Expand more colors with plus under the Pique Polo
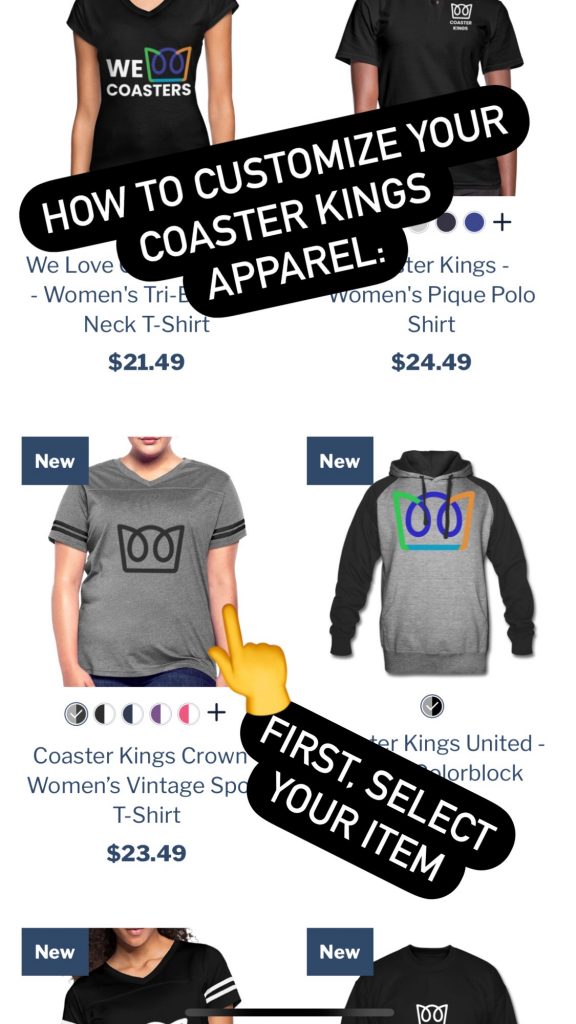Screen dimensions: 576x1024 (x=502, y=223)
